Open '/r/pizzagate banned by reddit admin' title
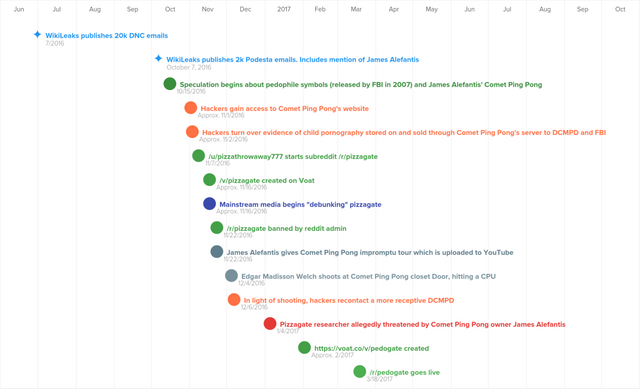Image resolution: width=640 pixels, height=389 pixels. [x=287, y=229]
